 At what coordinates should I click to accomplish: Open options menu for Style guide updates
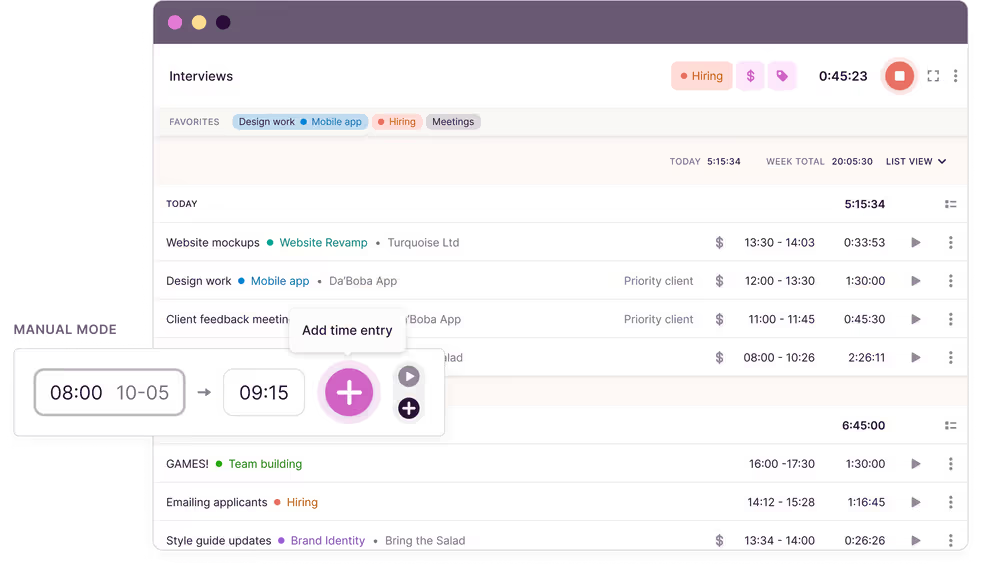point(950,540)
